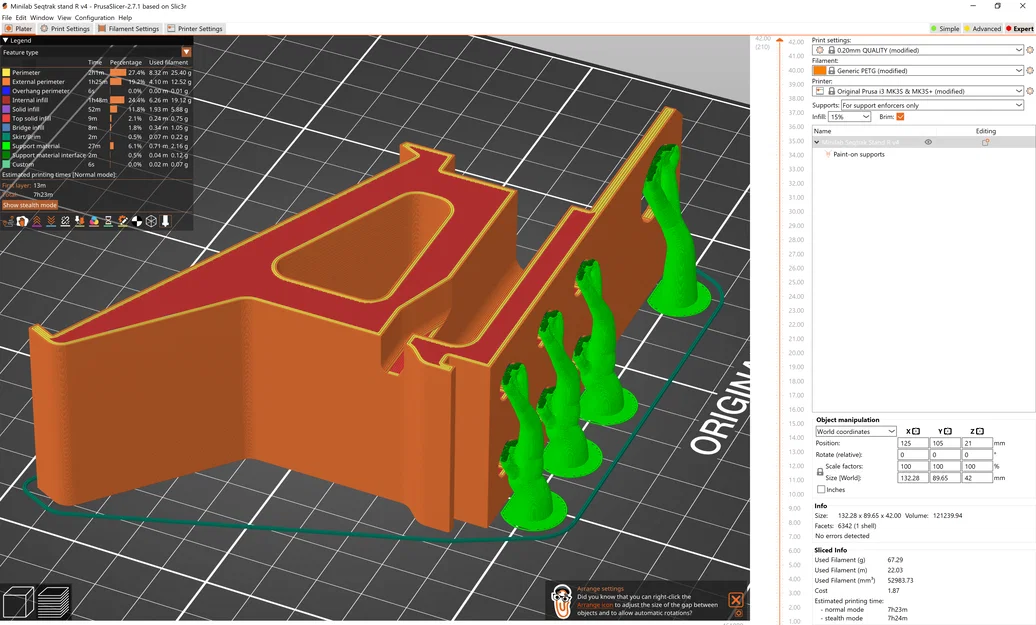Hide the Minilab Seqtrak Stand object via eye icon
The image size is (1036, 625).
coord(928,142)
